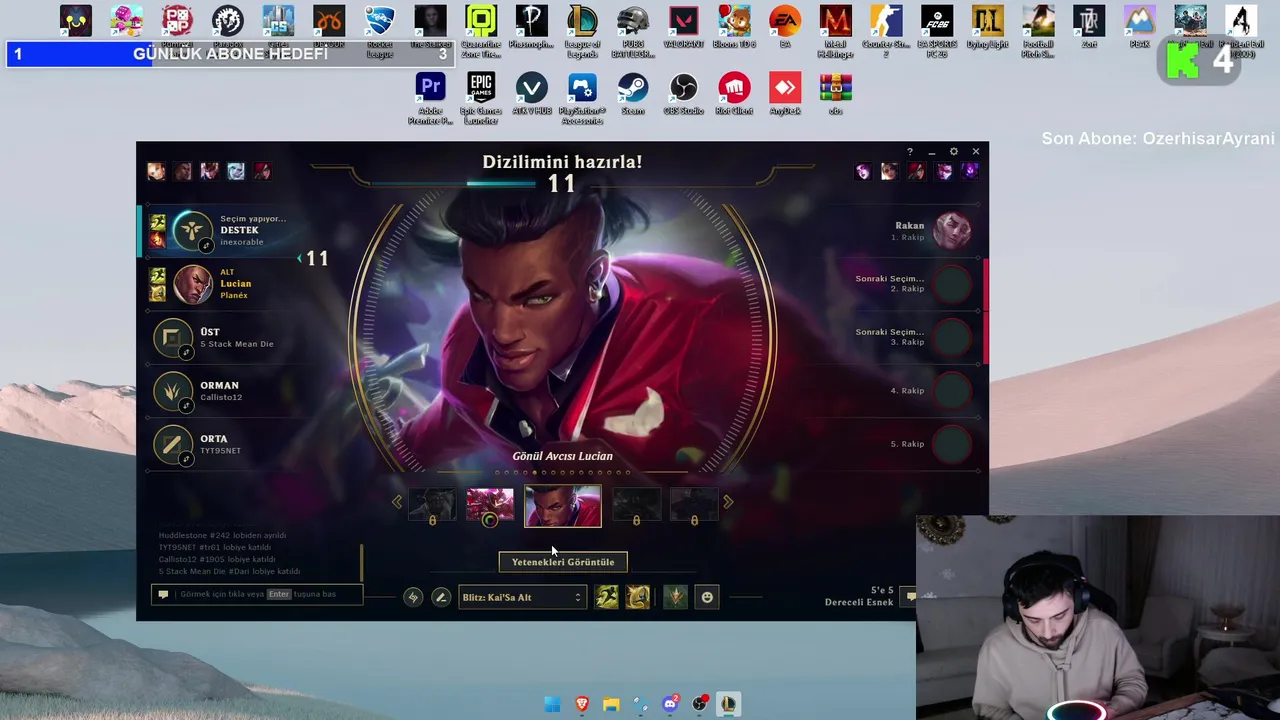Open OBS Studio desktop shortcut
This screenshot has height=720, width=1280.
(683, 94)
